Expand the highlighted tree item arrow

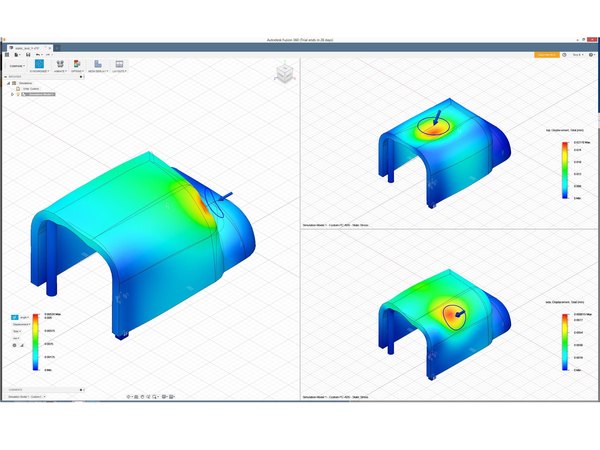[12, 94]
